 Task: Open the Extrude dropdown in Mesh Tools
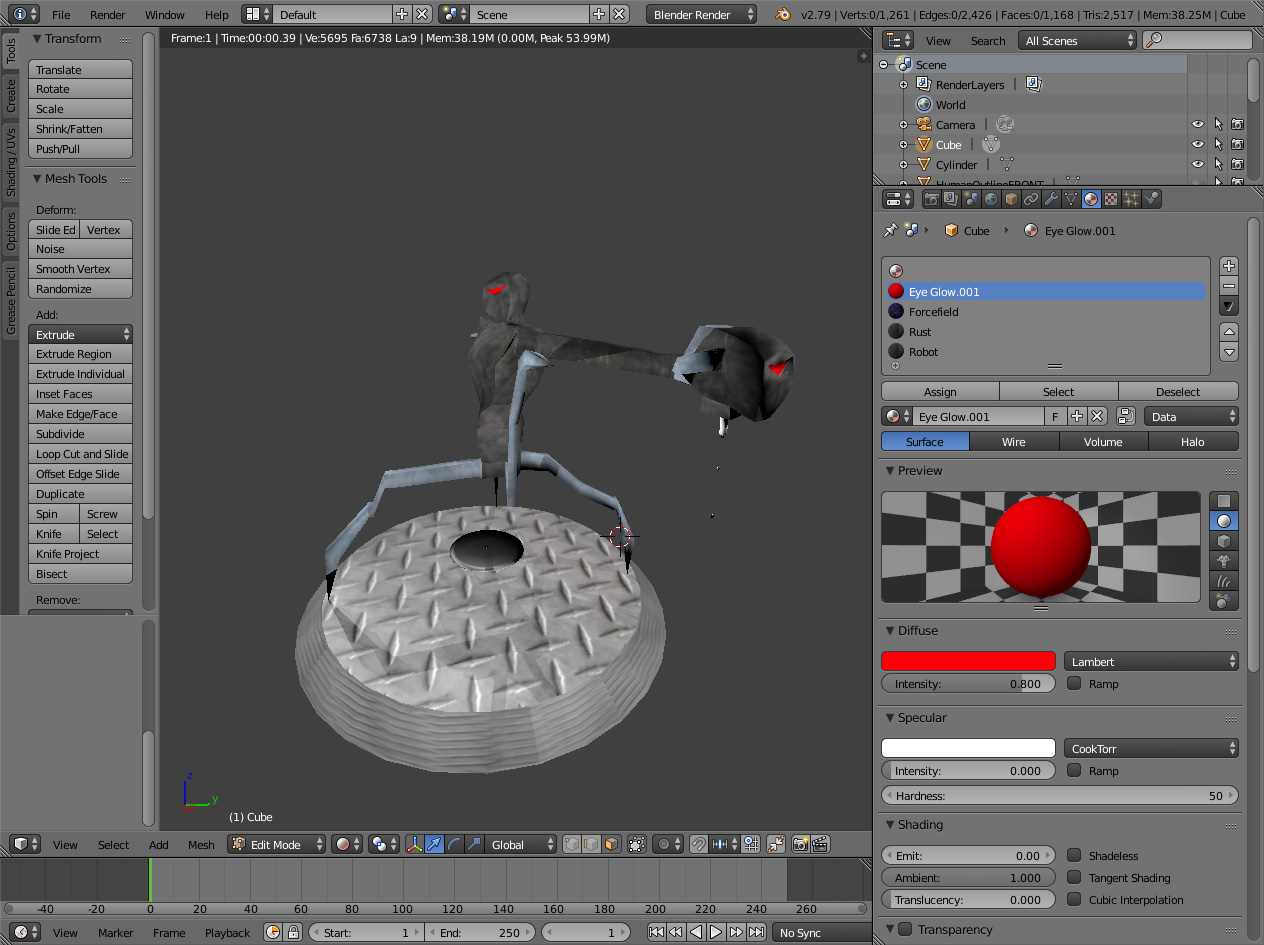pyautogui.click(x=80, y=334)
